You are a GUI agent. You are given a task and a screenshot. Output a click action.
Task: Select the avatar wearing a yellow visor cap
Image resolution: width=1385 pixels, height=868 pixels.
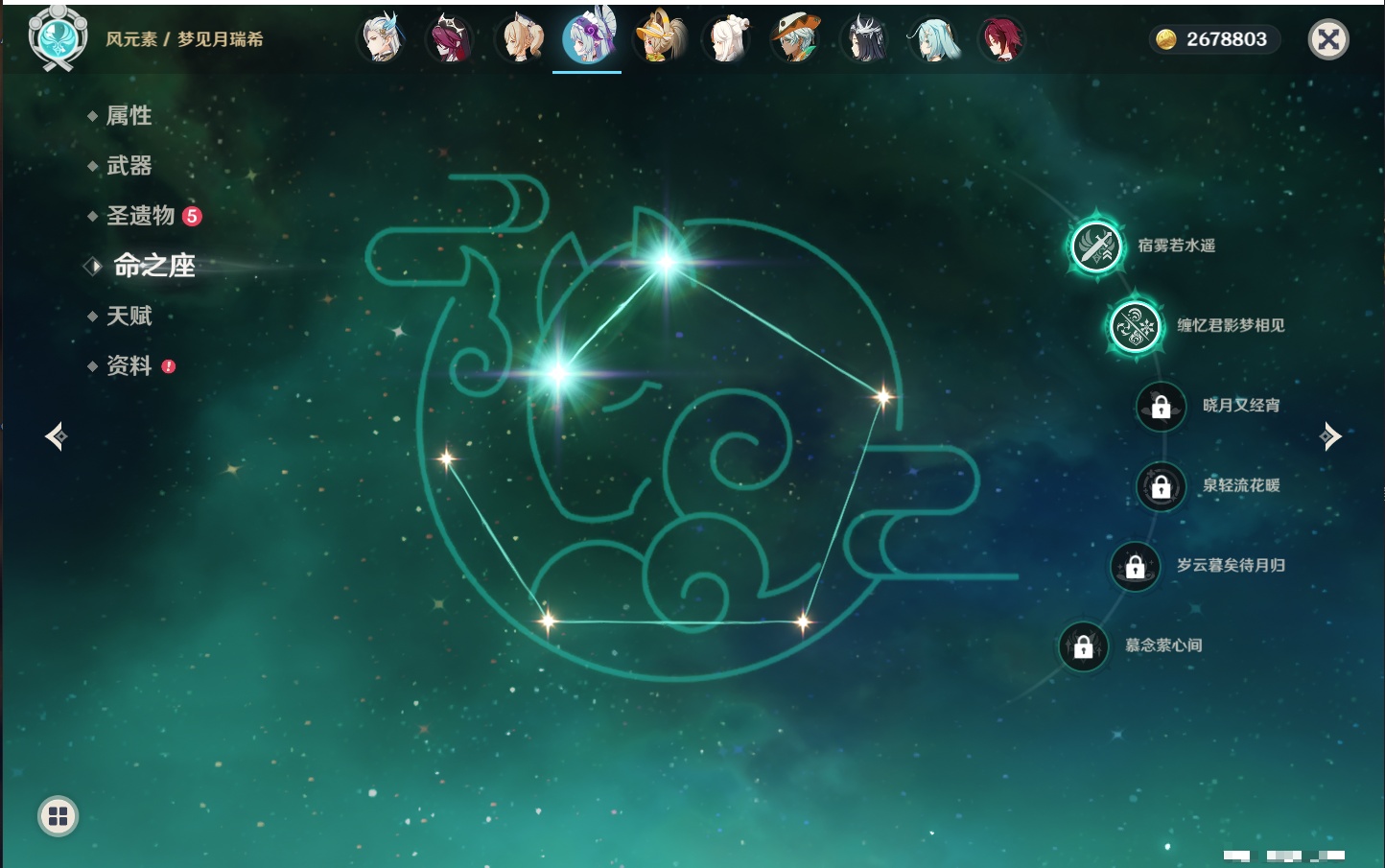[659, 39]
